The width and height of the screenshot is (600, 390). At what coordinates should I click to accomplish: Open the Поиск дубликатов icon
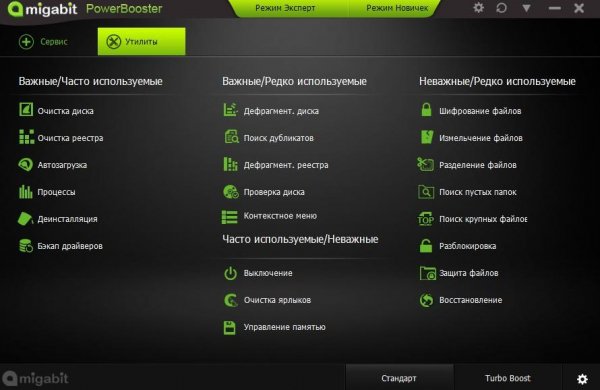pyautogui.click(x=232, y=137)
